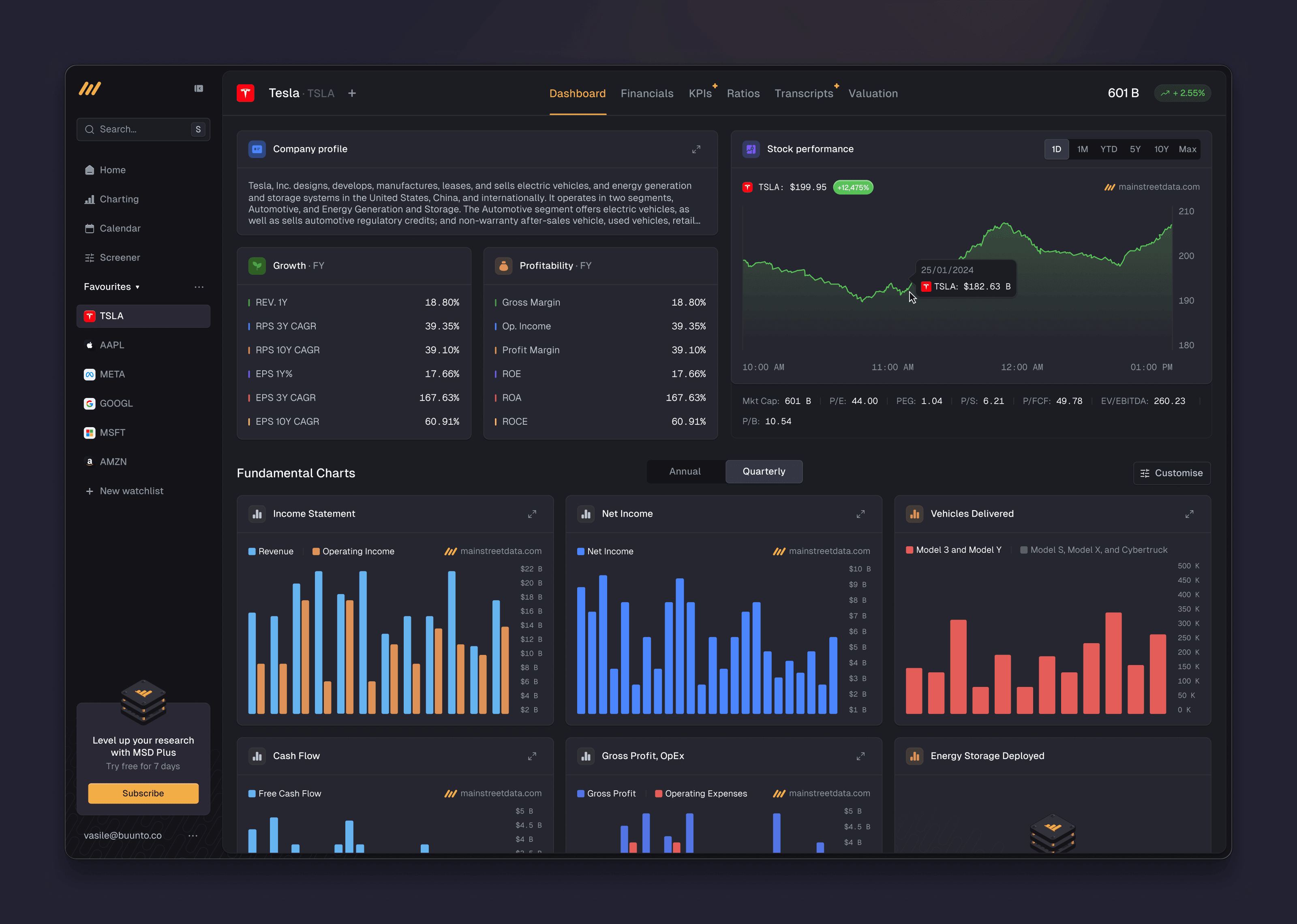The height and width of the screenshot is (924, 1297).
Task: Click the Search input field
Action: [143, 129]
